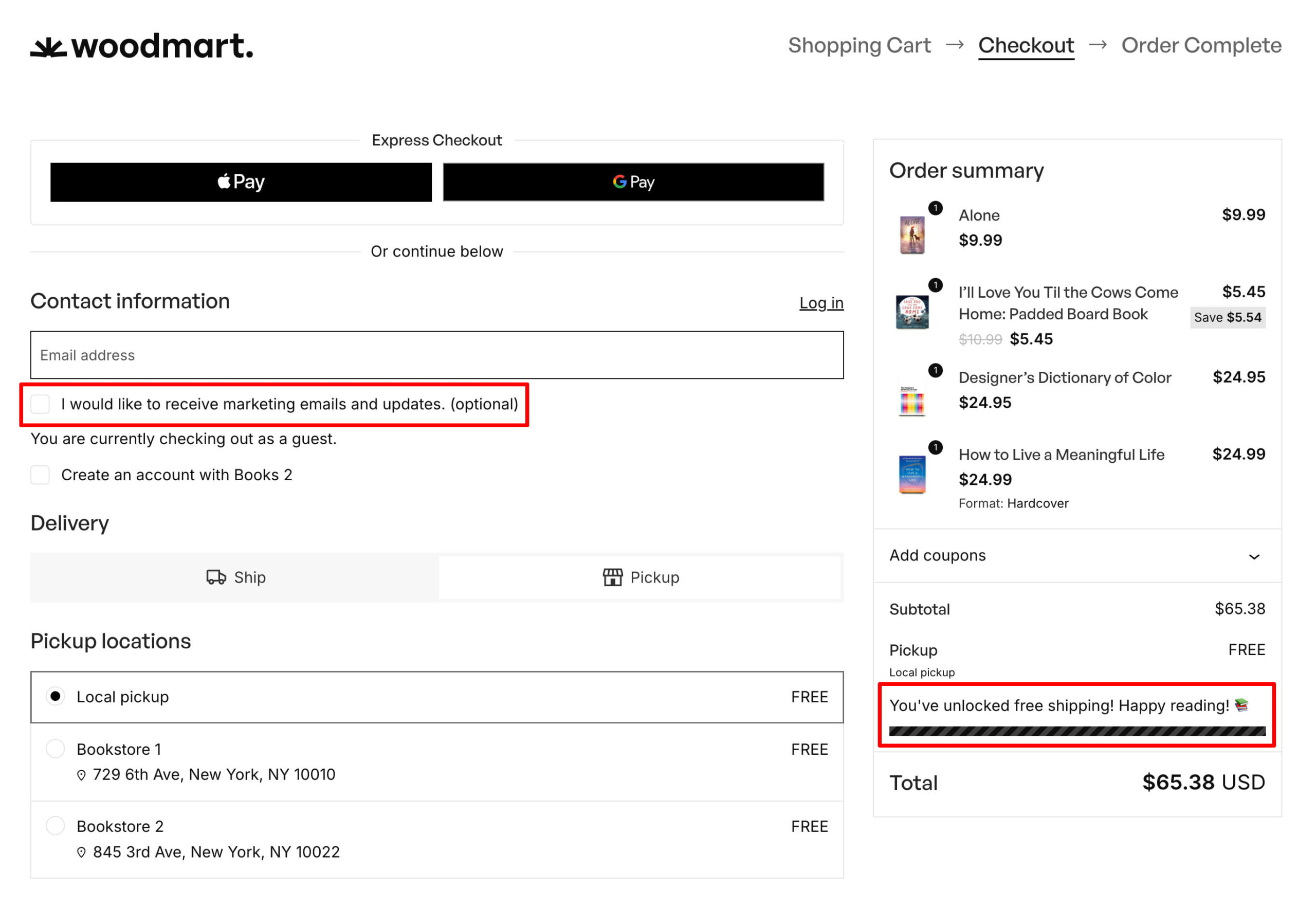Click the strikethrough $10.99 price

[x=980, y=339]
